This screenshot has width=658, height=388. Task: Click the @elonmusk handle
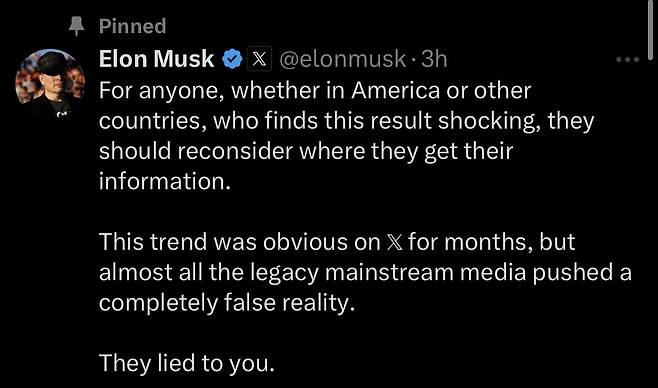[342, 59]
